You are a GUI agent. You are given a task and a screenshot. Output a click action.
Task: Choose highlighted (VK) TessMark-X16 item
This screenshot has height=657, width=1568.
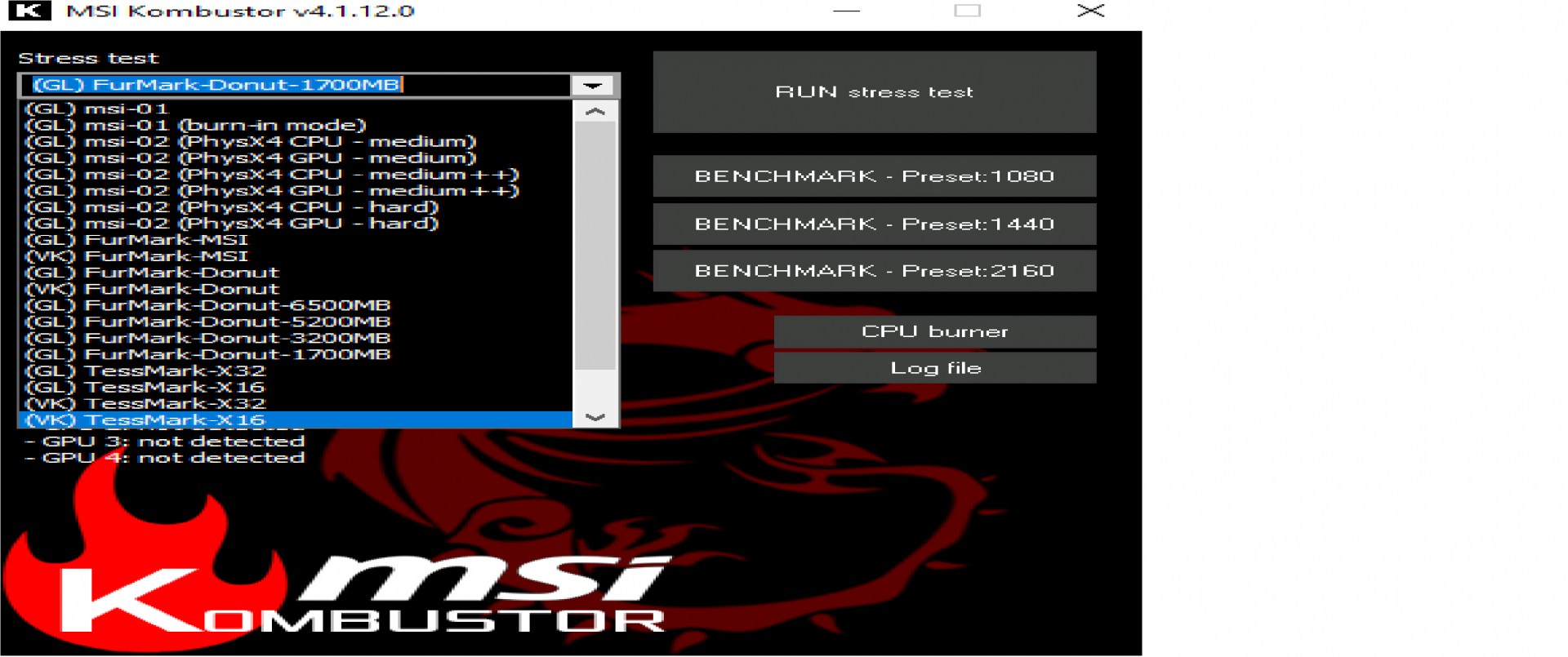click(x=296, y=420)
